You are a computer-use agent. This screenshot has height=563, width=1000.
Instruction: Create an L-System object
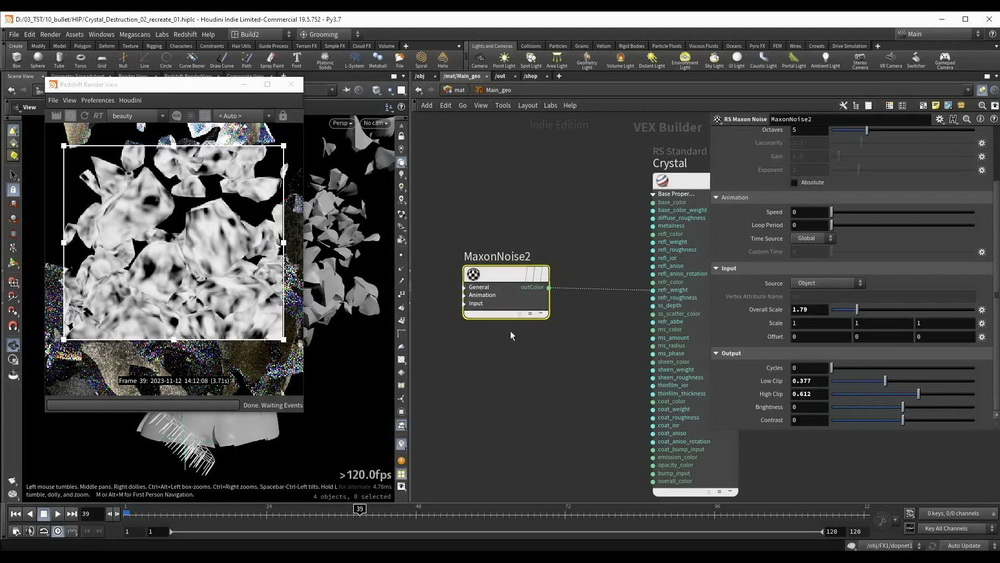[354, 60]
